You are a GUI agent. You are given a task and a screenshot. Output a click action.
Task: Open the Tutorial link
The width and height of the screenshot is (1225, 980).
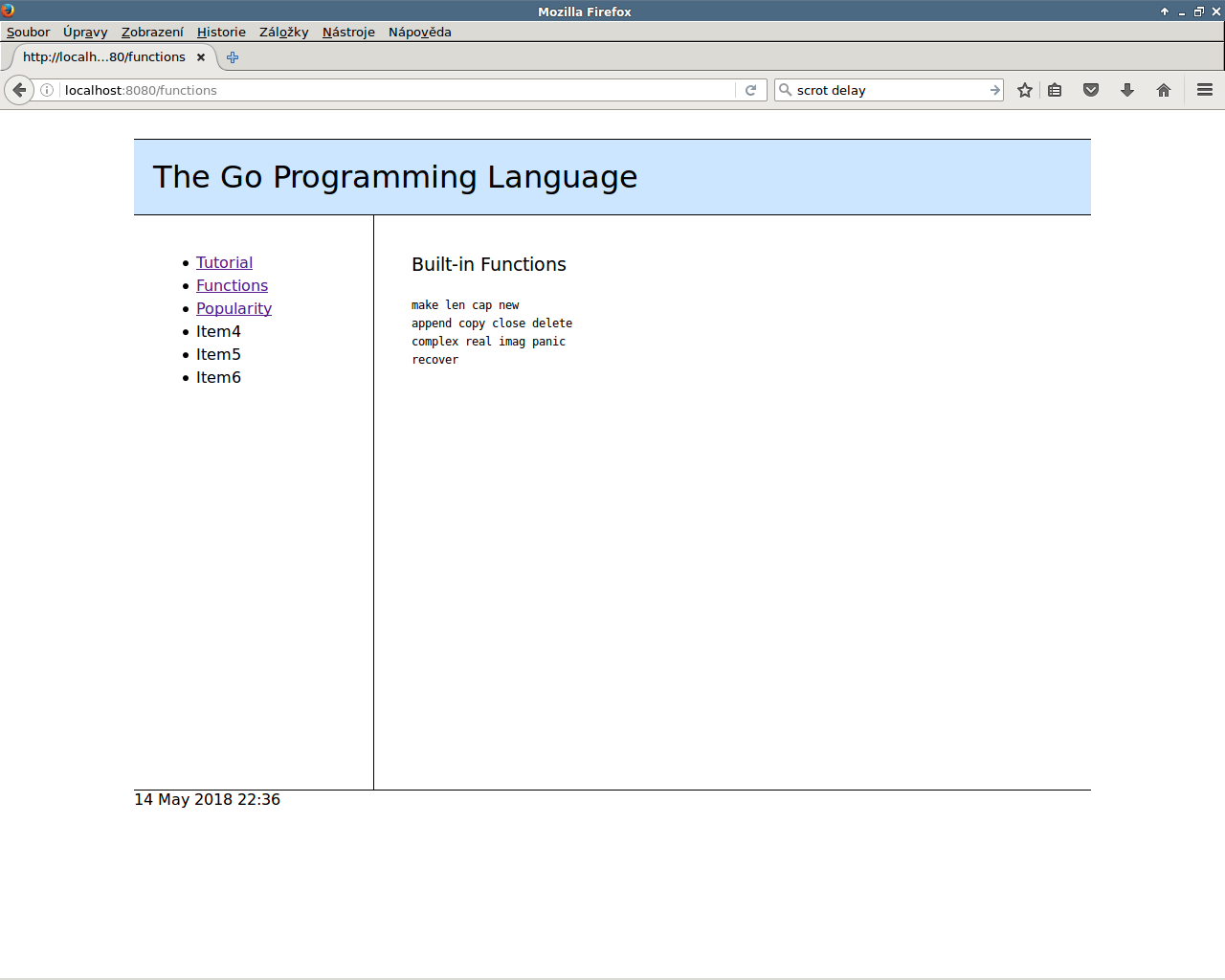point(224,262)
